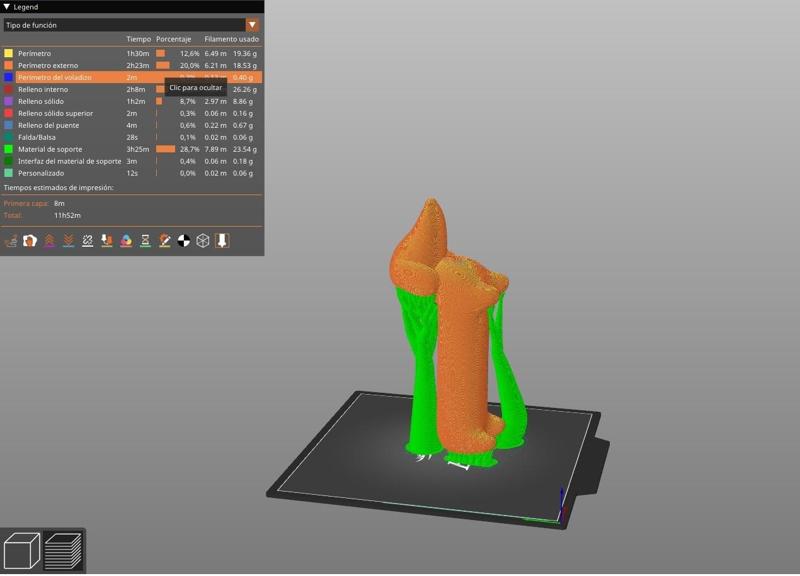Toggle tool marker nozzle icon
This screenshot has height=576, width=800.
coord(222,240)
